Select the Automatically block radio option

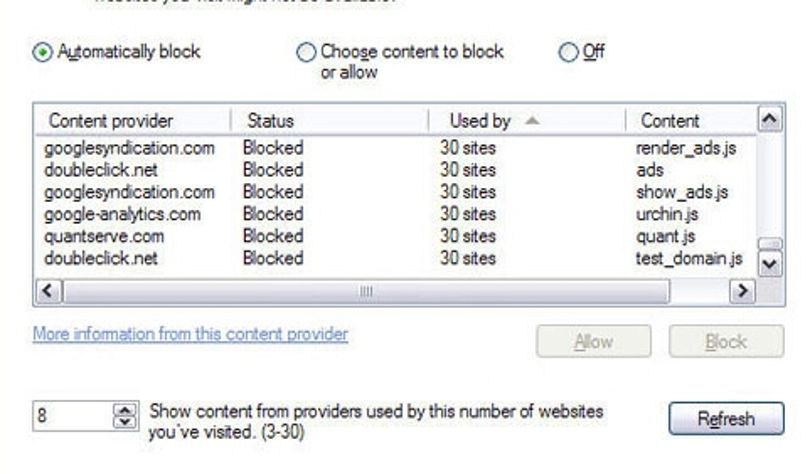pyautogui.click(x=42, y=52)
